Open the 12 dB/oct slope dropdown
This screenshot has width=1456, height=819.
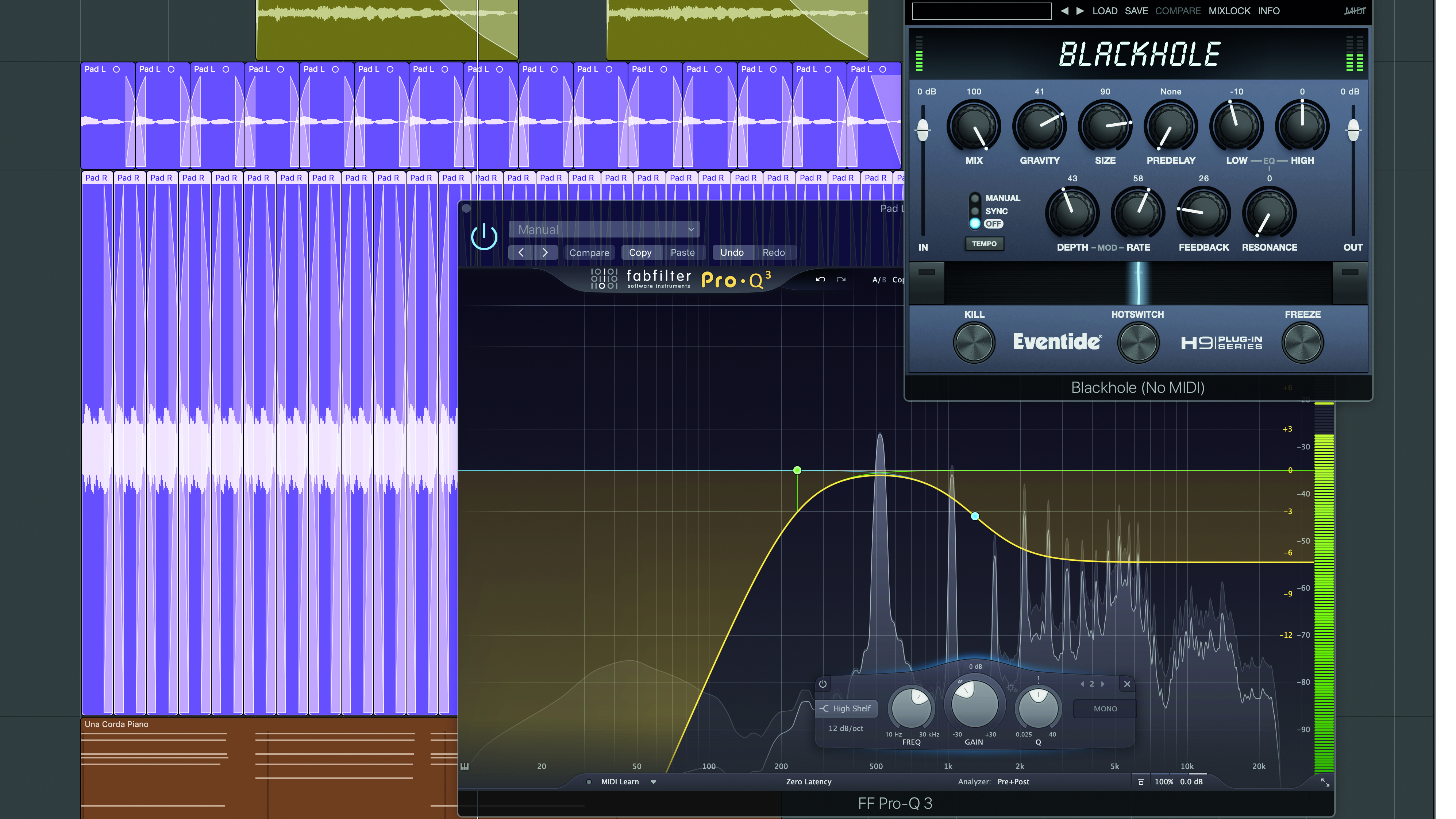tap(846, 729)
